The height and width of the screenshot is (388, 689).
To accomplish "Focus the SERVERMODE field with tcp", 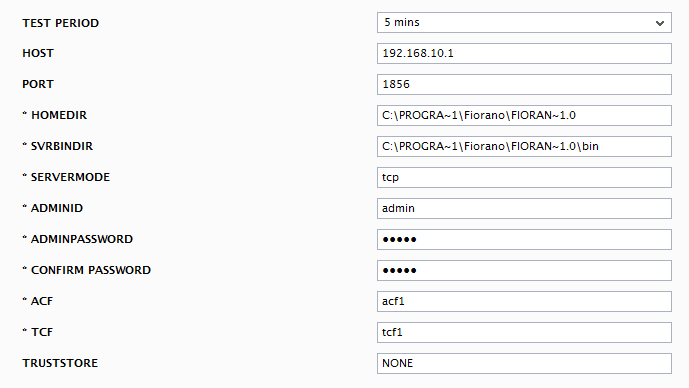I will tap(524, 178).
